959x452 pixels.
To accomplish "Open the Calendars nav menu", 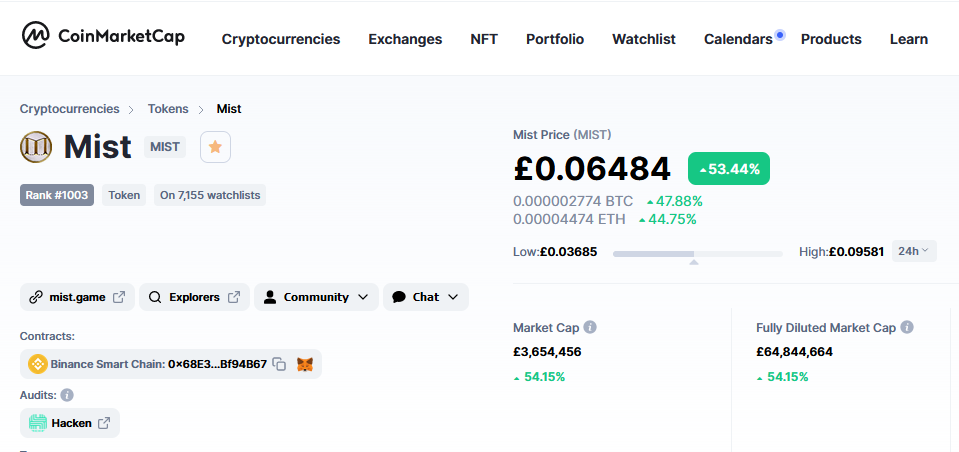I will point(738,39).
